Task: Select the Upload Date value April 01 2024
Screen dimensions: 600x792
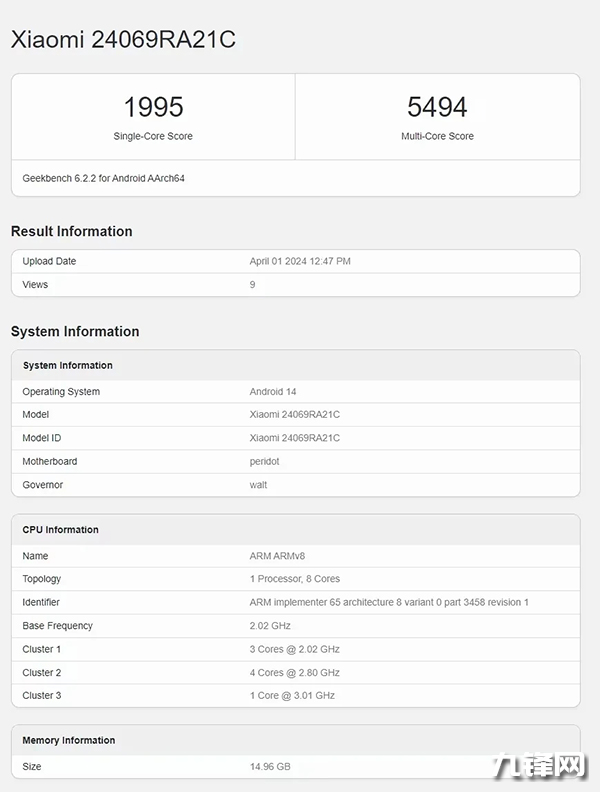Action: (x=300, y=261)
